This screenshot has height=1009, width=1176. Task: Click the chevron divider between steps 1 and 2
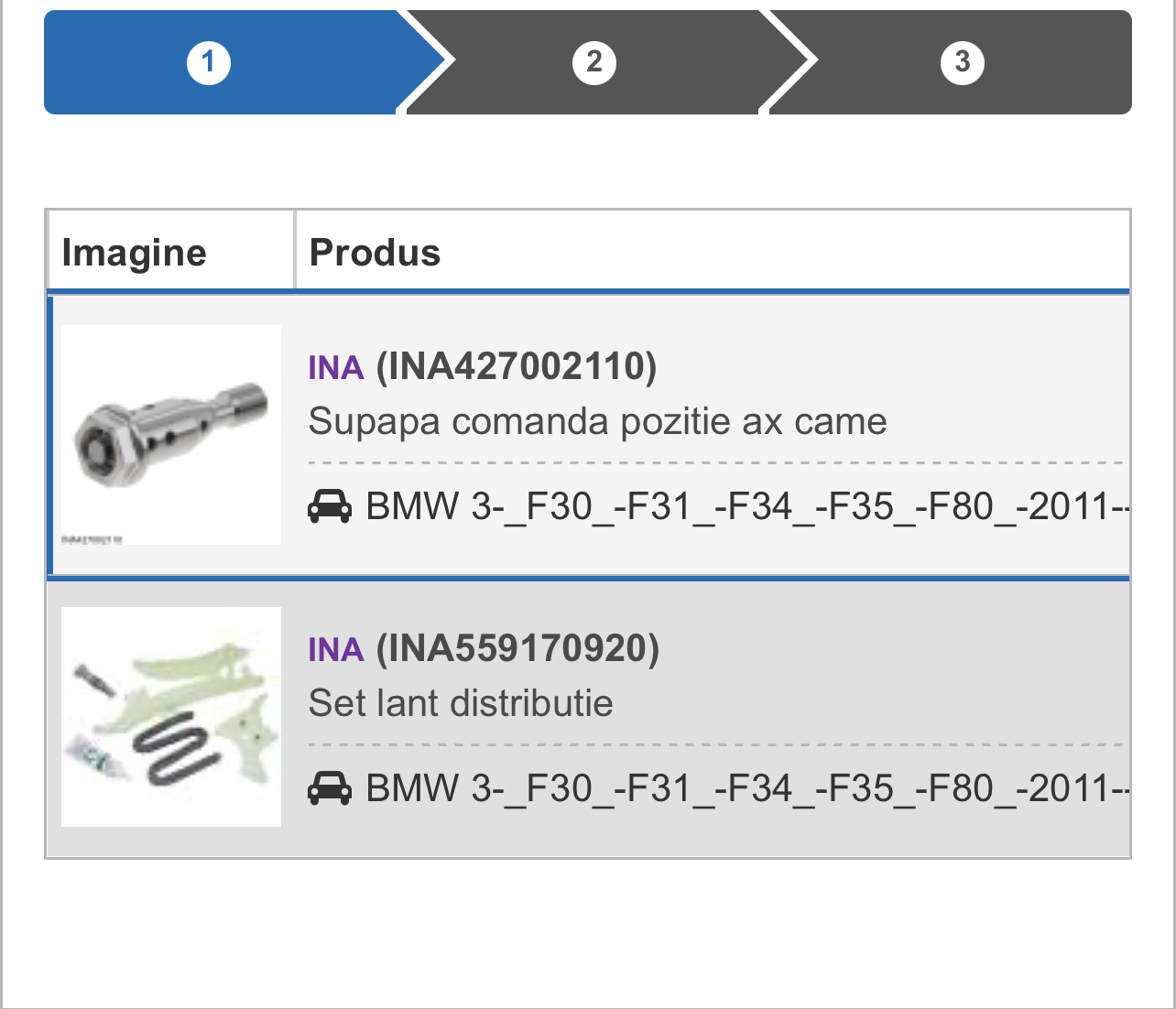coord(429,62)
